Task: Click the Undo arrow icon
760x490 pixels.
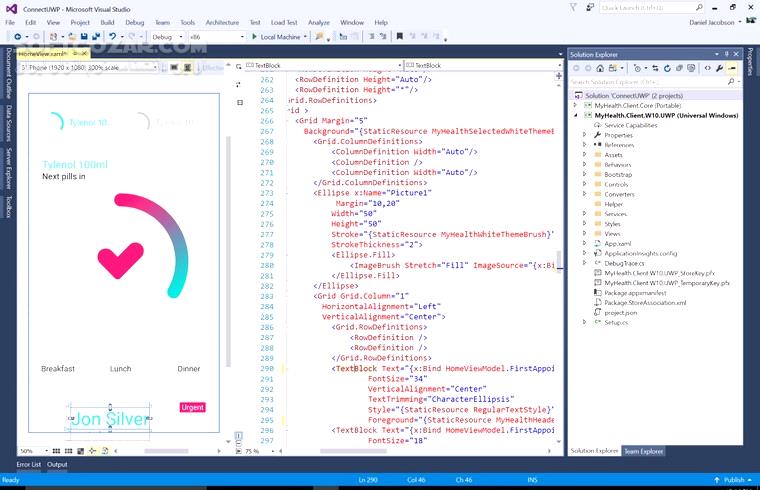Action: point(112,37)
